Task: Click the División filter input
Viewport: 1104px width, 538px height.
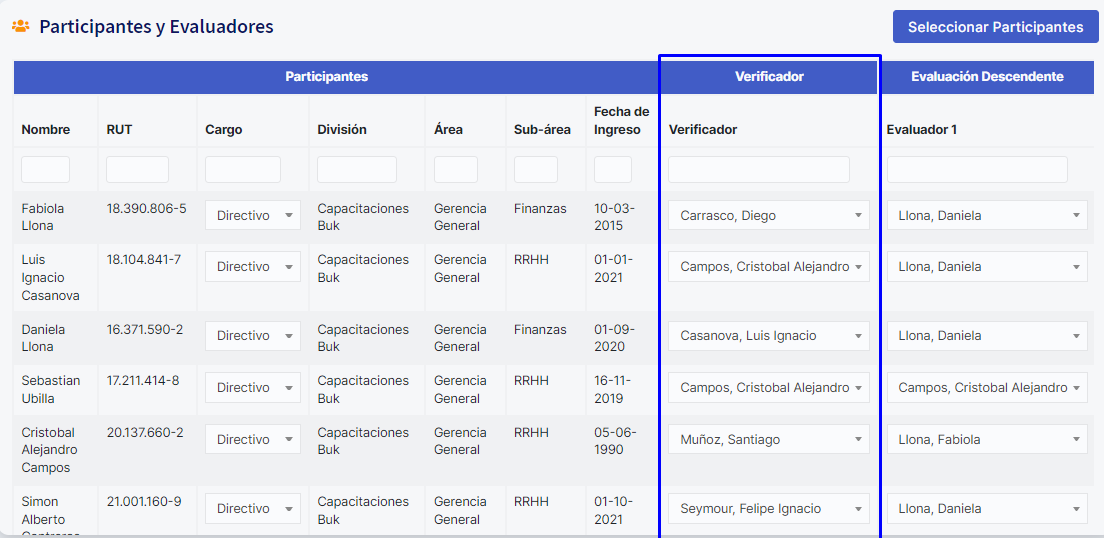Action: pos(356,170)
